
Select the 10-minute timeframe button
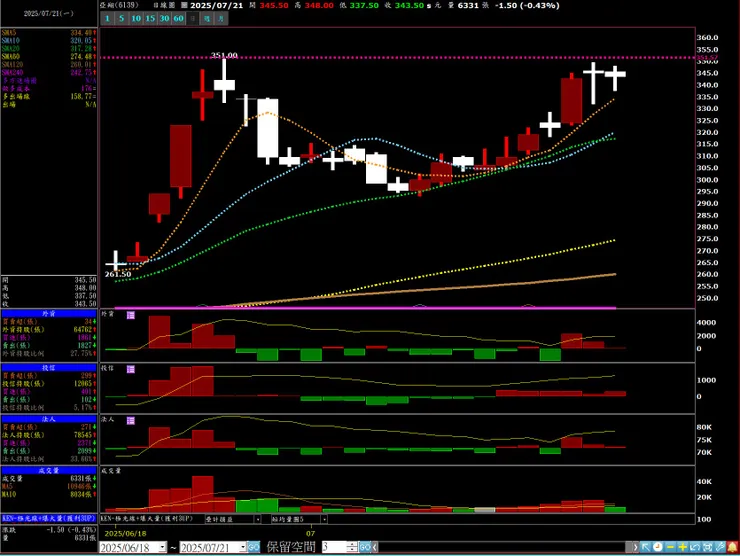(x=136, y=18)
